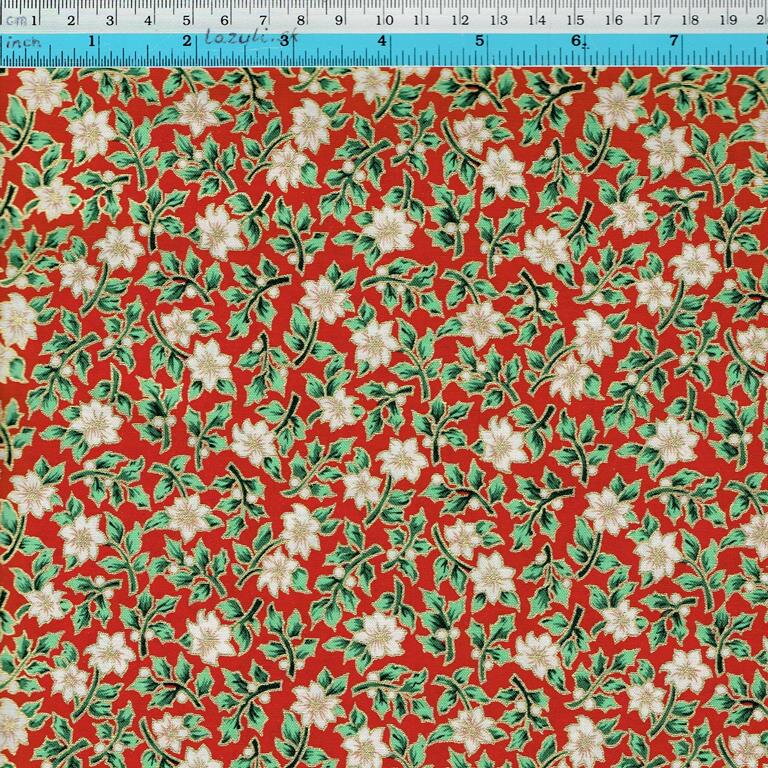Click the 4 mark on blue inch ruler

382,40
